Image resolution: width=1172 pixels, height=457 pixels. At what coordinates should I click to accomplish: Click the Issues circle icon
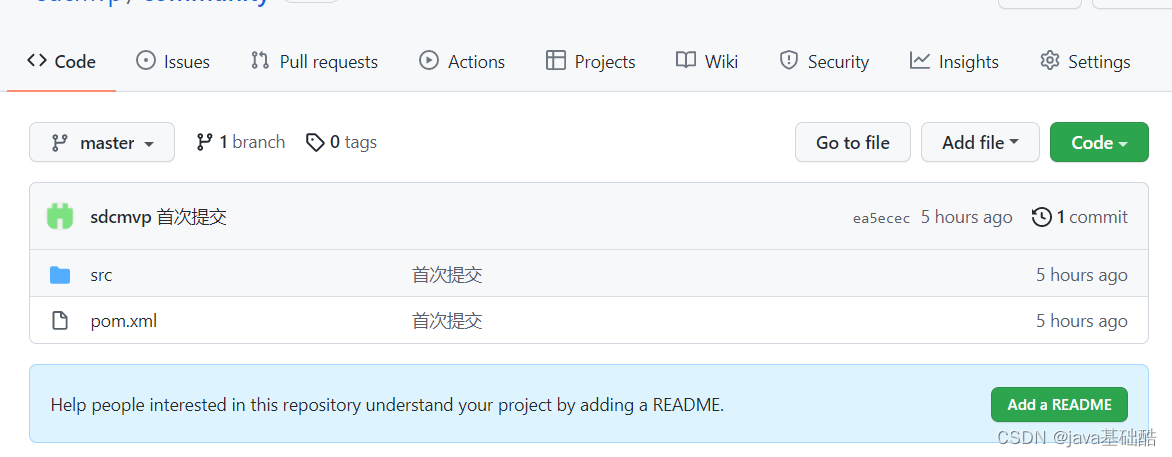[x=146, y=61]
